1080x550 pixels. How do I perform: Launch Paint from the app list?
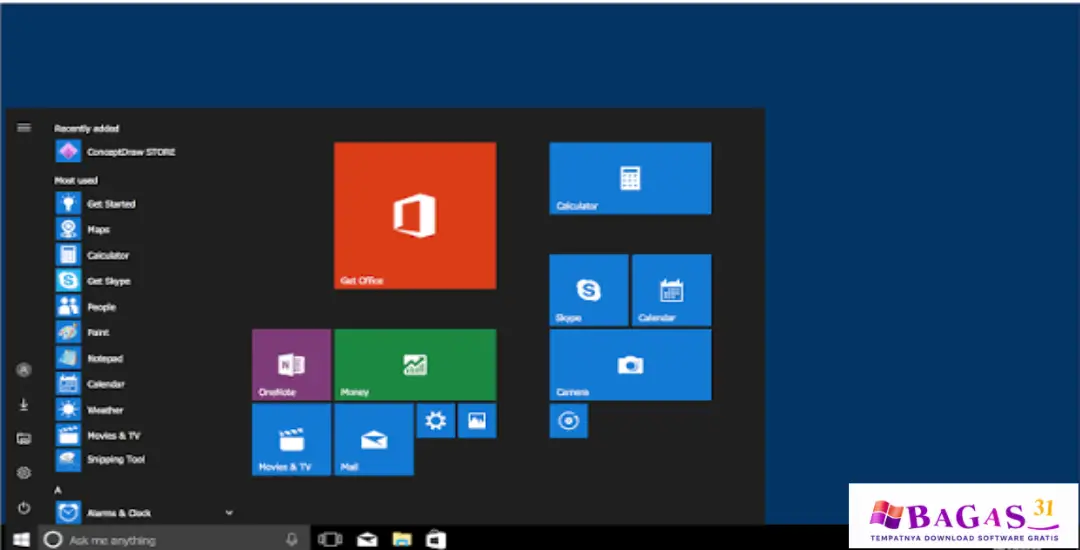point(83,332)
